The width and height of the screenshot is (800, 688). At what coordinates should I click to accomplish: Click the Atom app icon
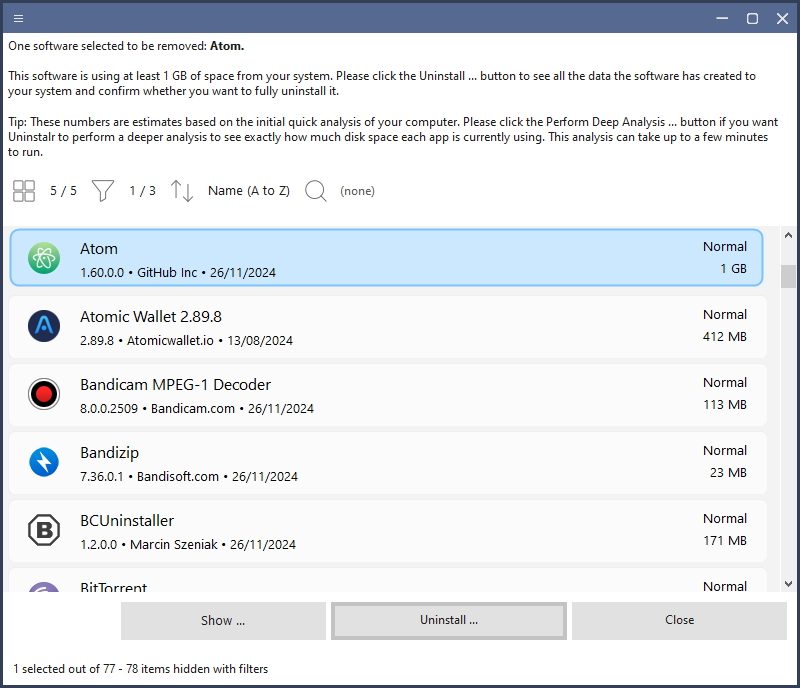coord(44,258)
